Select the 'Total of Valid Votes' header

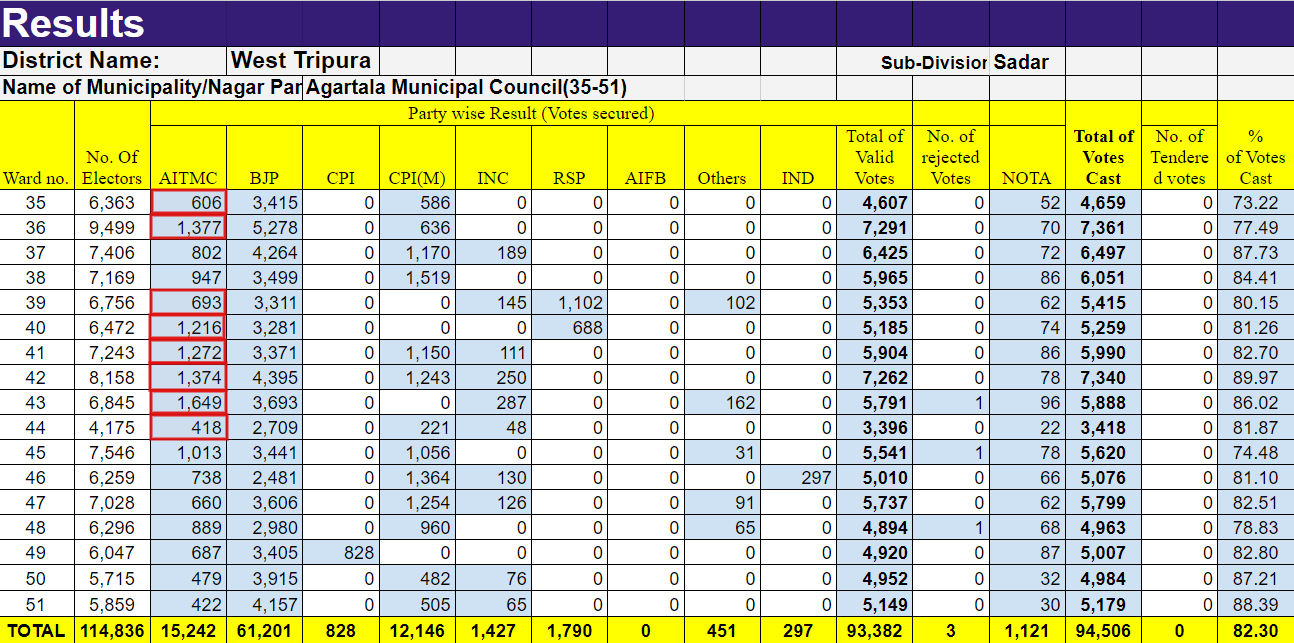874,158
